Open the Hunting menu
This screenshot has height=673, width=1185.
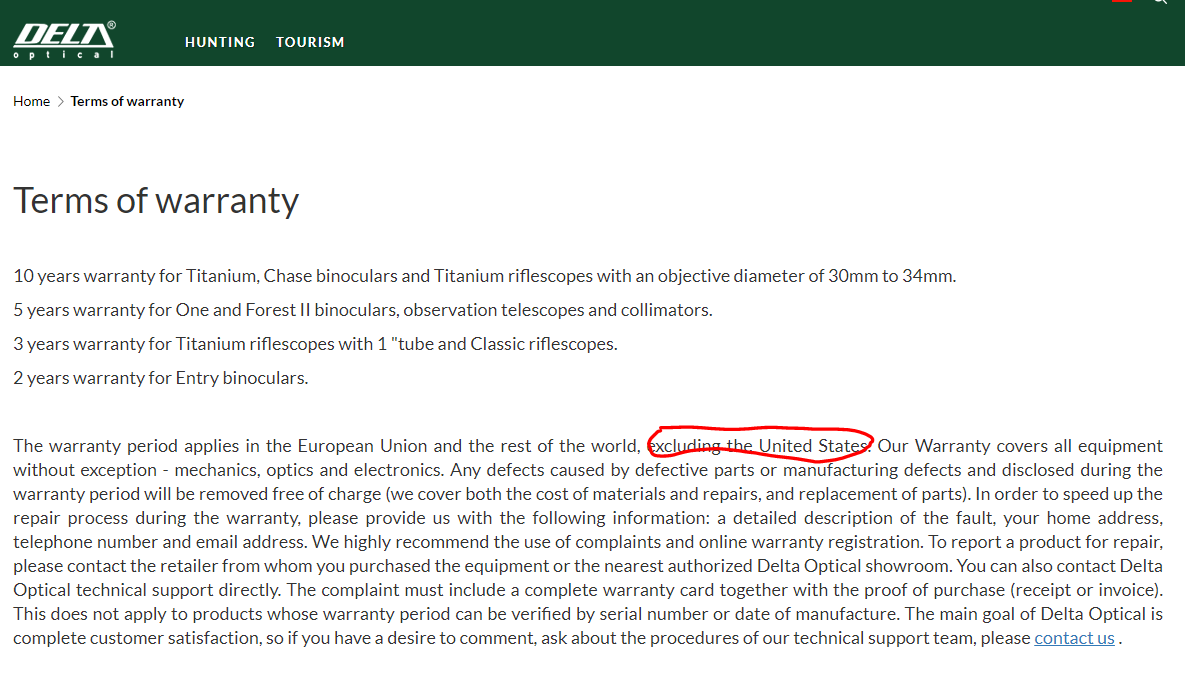pos(220,42)
